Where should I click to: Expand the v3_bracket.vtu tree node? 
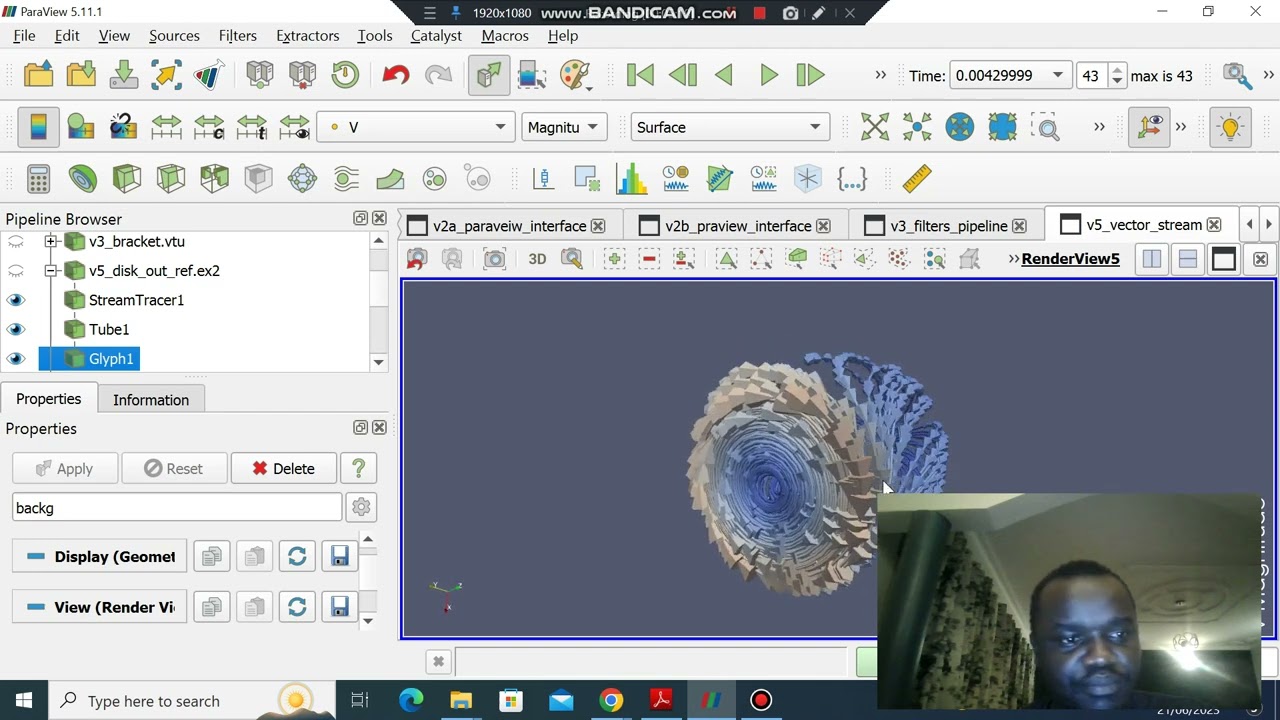[x=50, y=242]
